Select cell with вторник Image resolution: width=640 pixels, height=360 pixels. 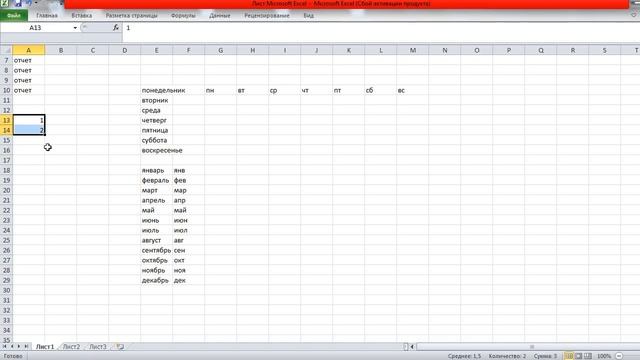[x=156, y=100]
